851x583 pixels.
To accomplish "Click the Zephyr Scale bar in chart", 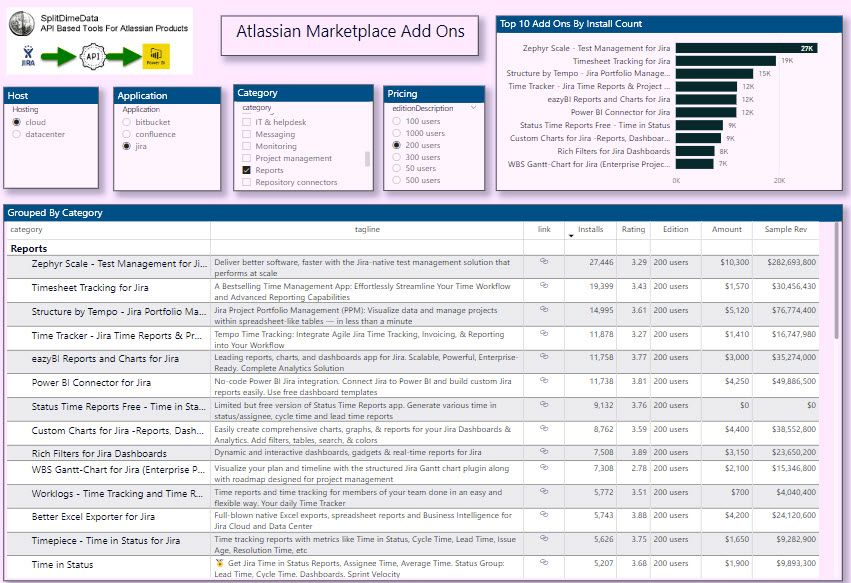I will click(x=746, y=48).
